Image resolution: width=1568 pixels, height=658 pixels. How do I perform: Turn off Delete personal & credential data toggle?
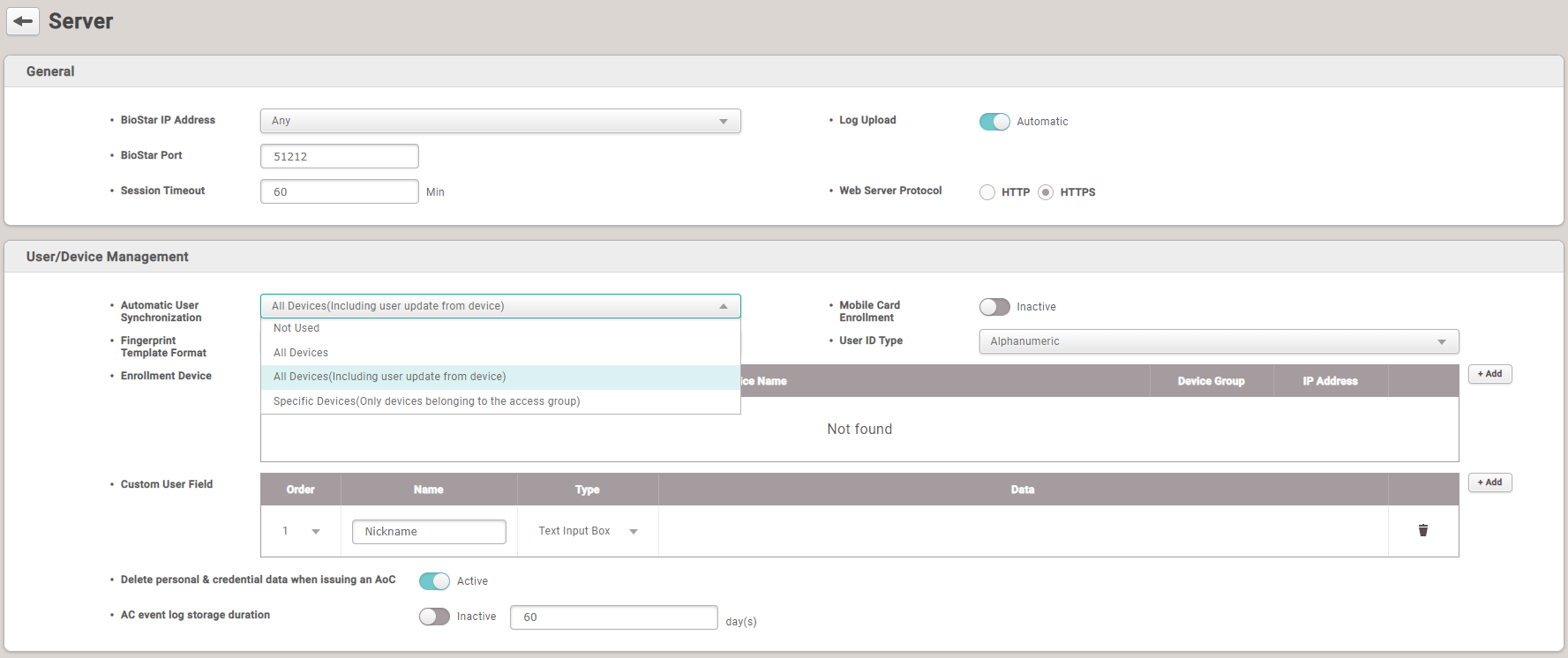(x=434, y=581)
